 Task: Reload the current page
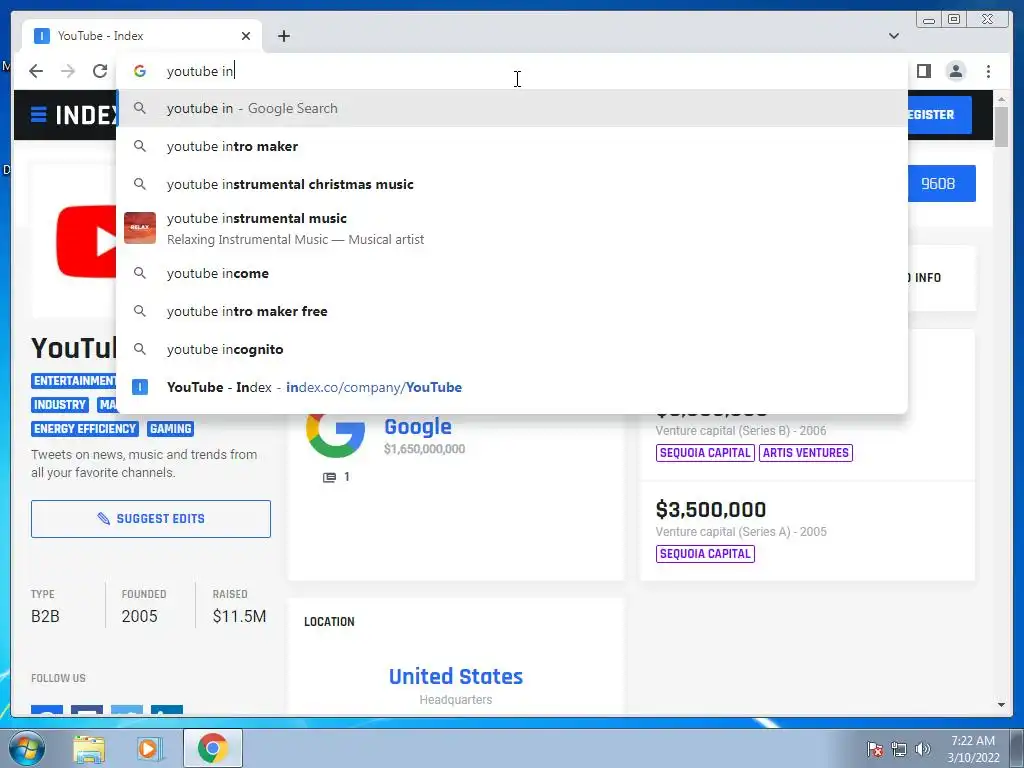pos(100,71)
